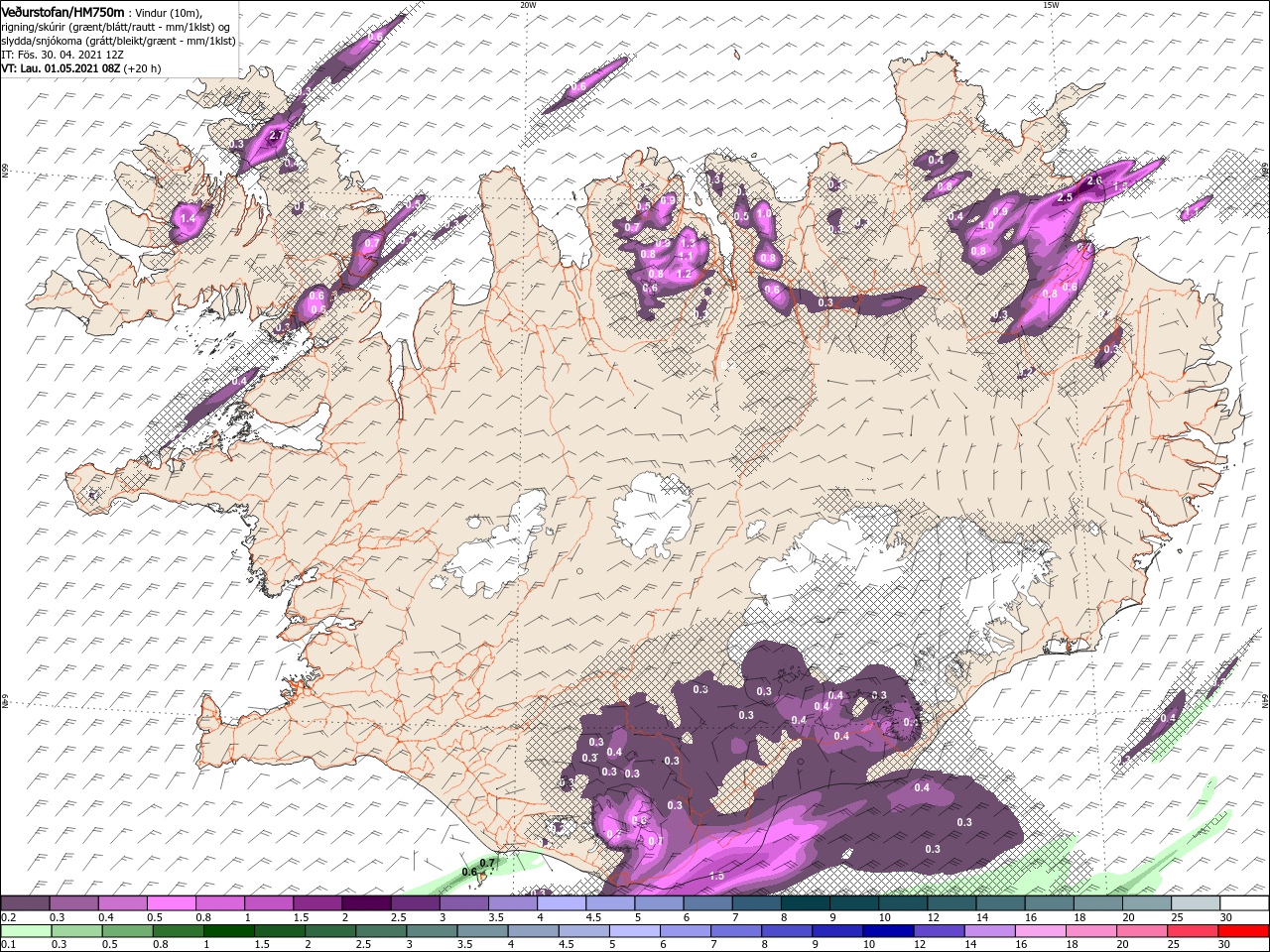1270x952 pixels.
Task: Click the dark purple 0.2 swatch in upper legend
Action: click(25, 903)
